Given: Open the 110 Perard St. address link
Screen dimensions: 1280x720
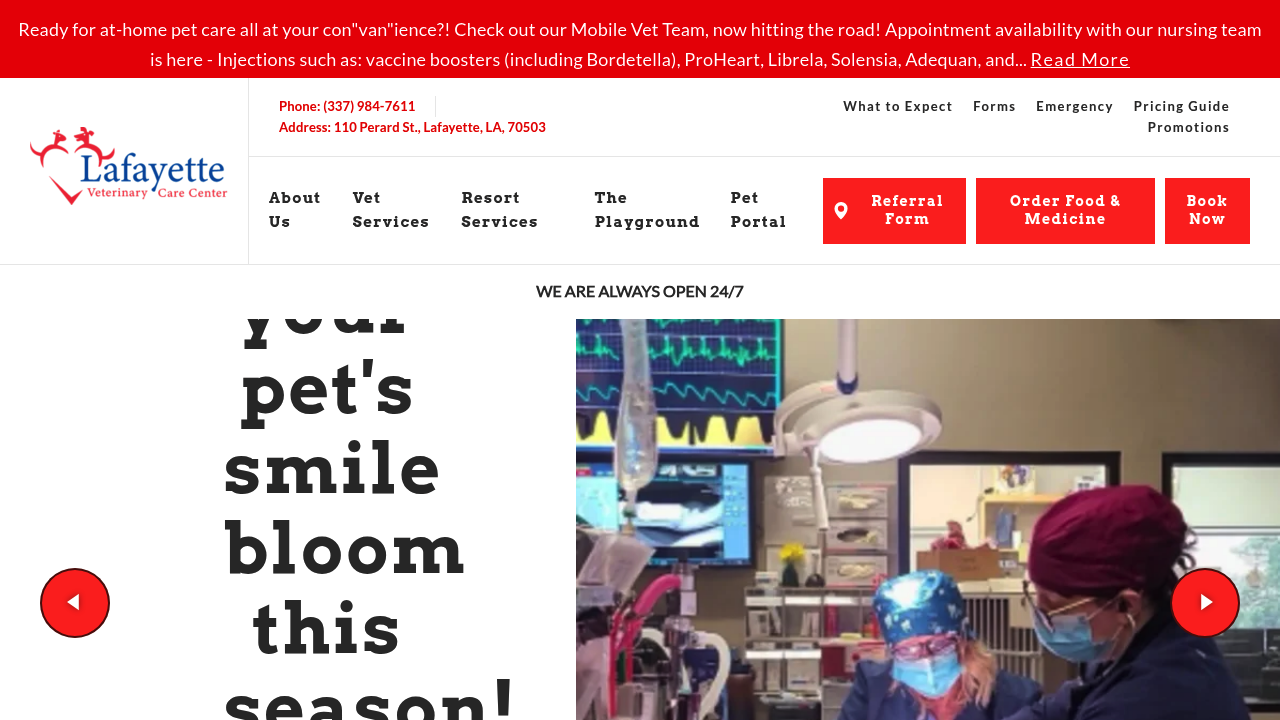Looking at the screenshot, I should pyautogui.click(x=440, y=127).
